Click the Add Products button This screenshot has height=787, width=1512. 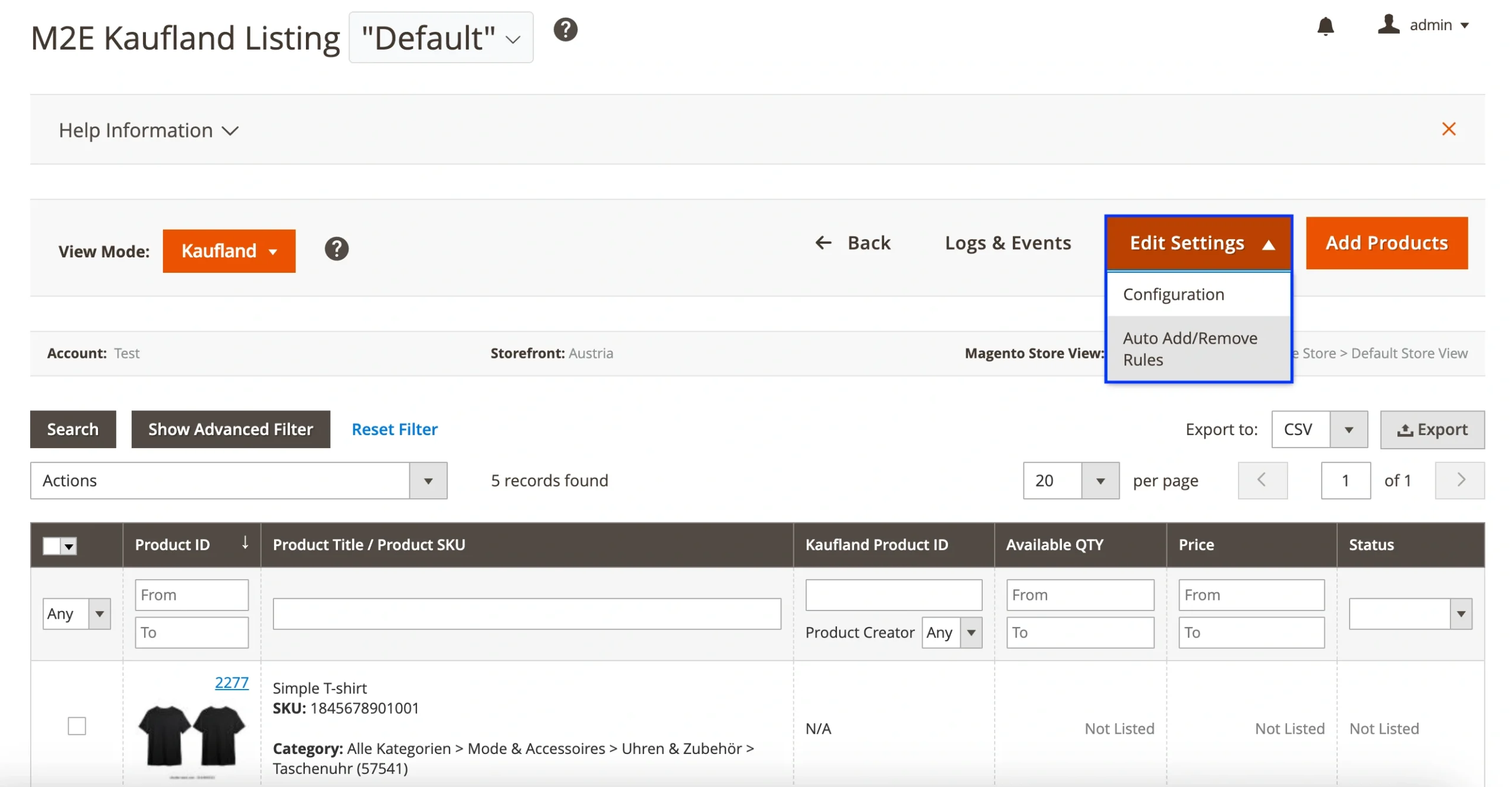(1386, 243)
